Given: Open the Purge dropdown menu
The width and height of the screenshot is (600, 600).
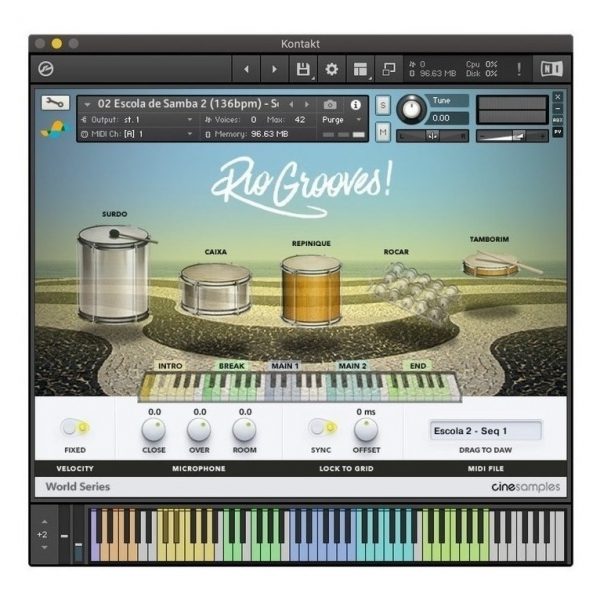Looking at the screenshot, I should tap(342, 120).
